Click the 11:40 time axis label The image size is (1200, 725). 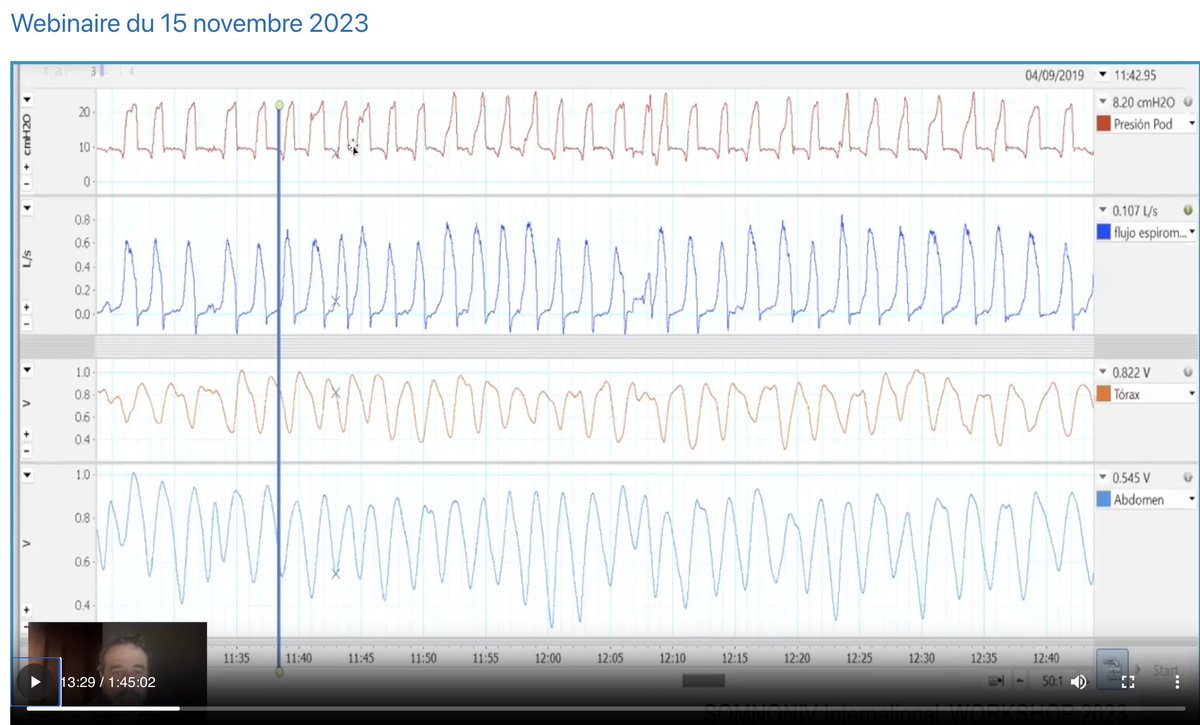click(298, 659)
